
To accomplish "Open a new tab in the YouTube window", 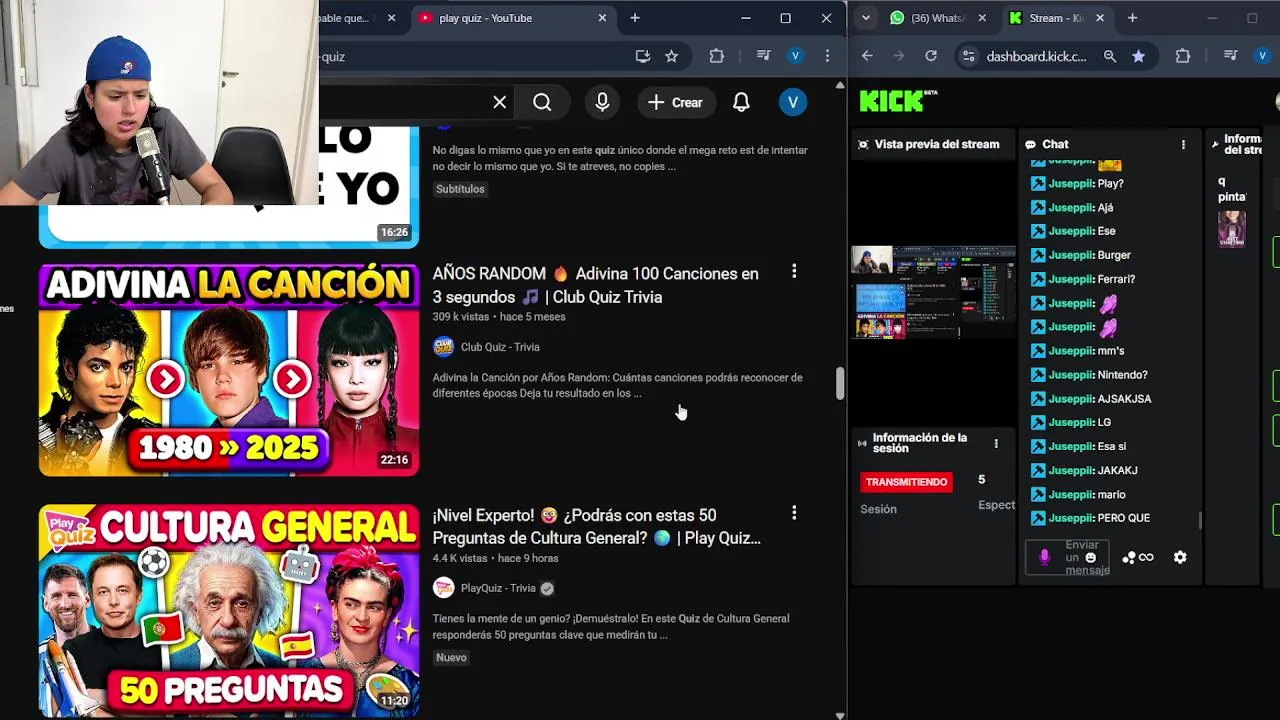I will [x=635, y=18].
